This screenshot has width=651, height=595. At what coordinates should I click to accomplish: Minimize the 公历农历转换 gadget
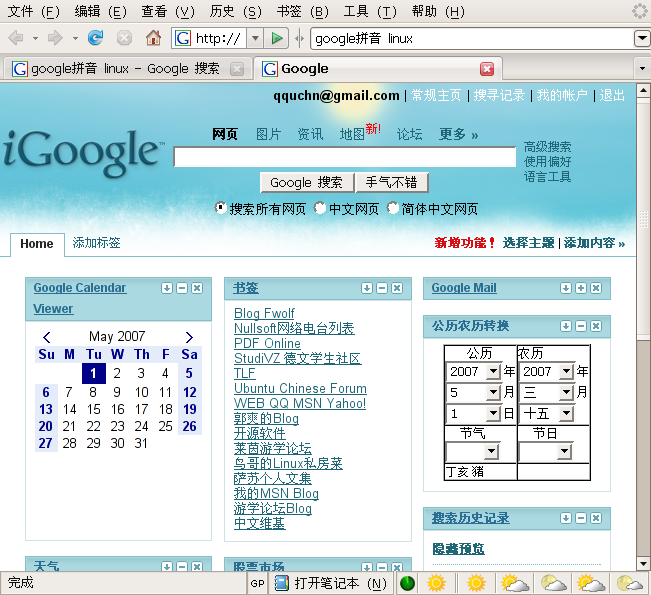coord(581,326)
